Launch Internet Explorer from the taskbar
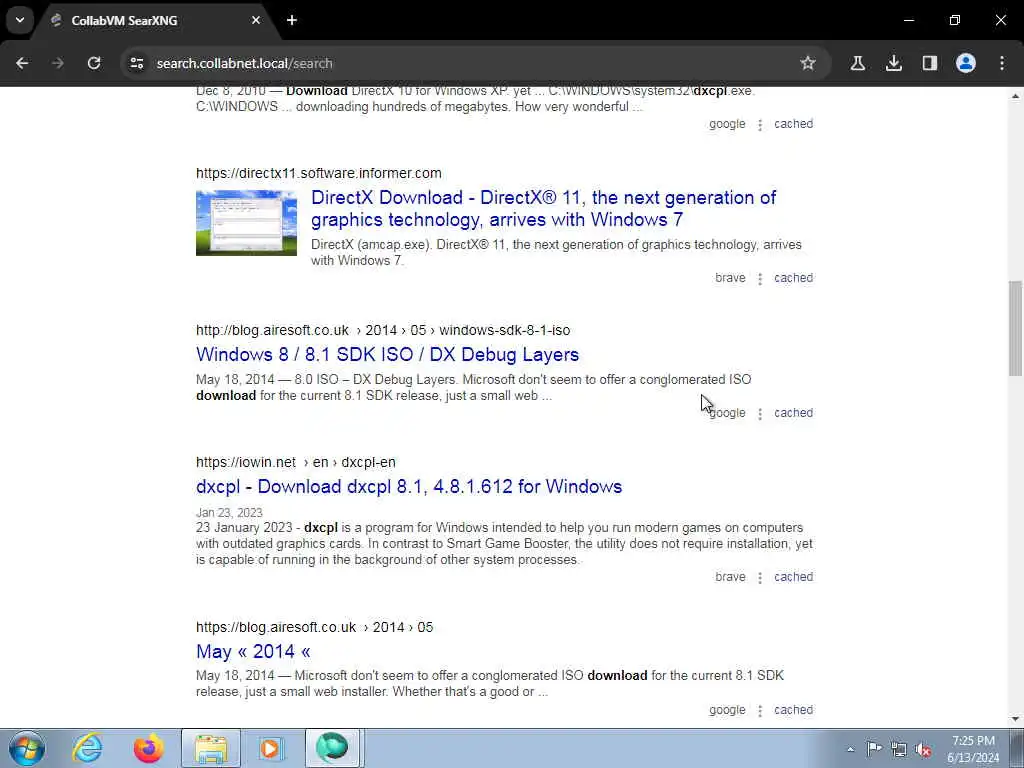This screenshot has width=1024, height=768. [88, 748]
